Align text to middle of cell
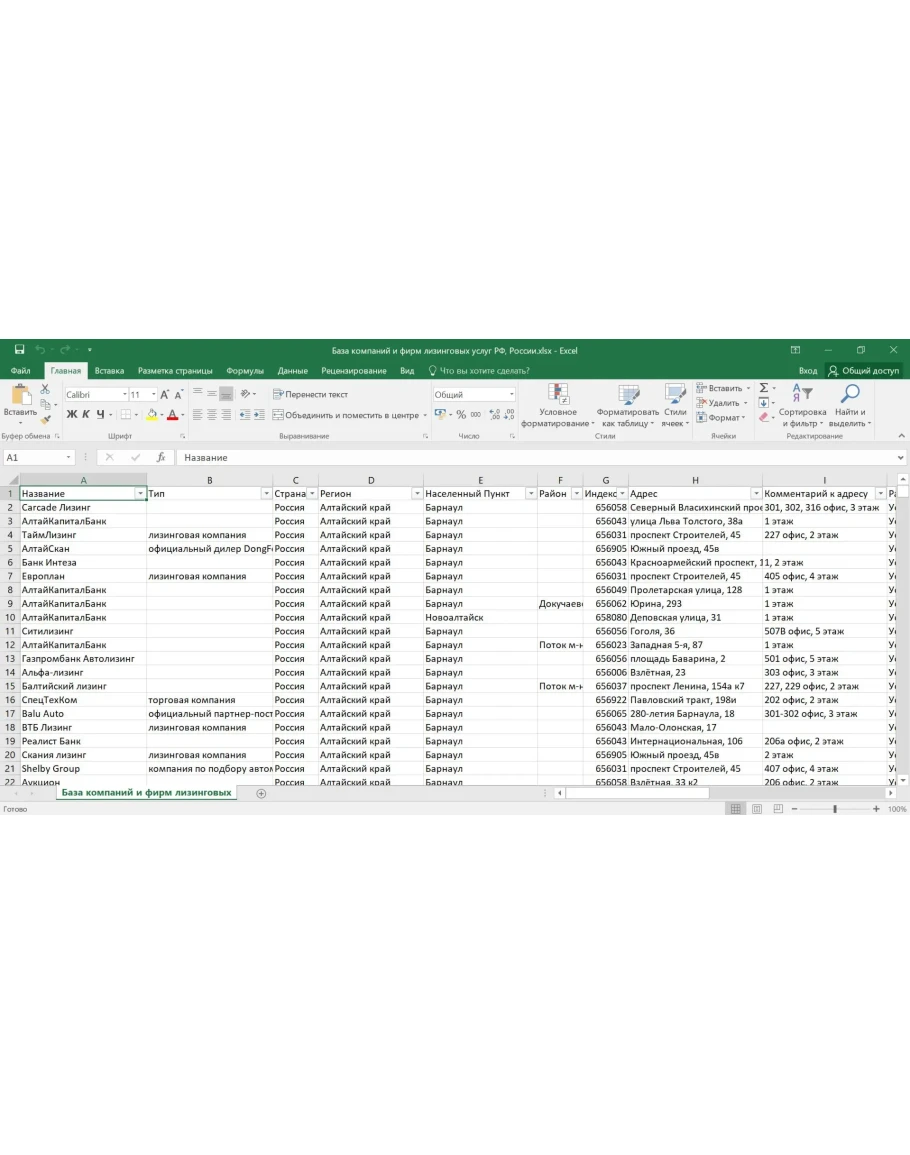The image size is (910, 1155). click(x=211, y=394)
